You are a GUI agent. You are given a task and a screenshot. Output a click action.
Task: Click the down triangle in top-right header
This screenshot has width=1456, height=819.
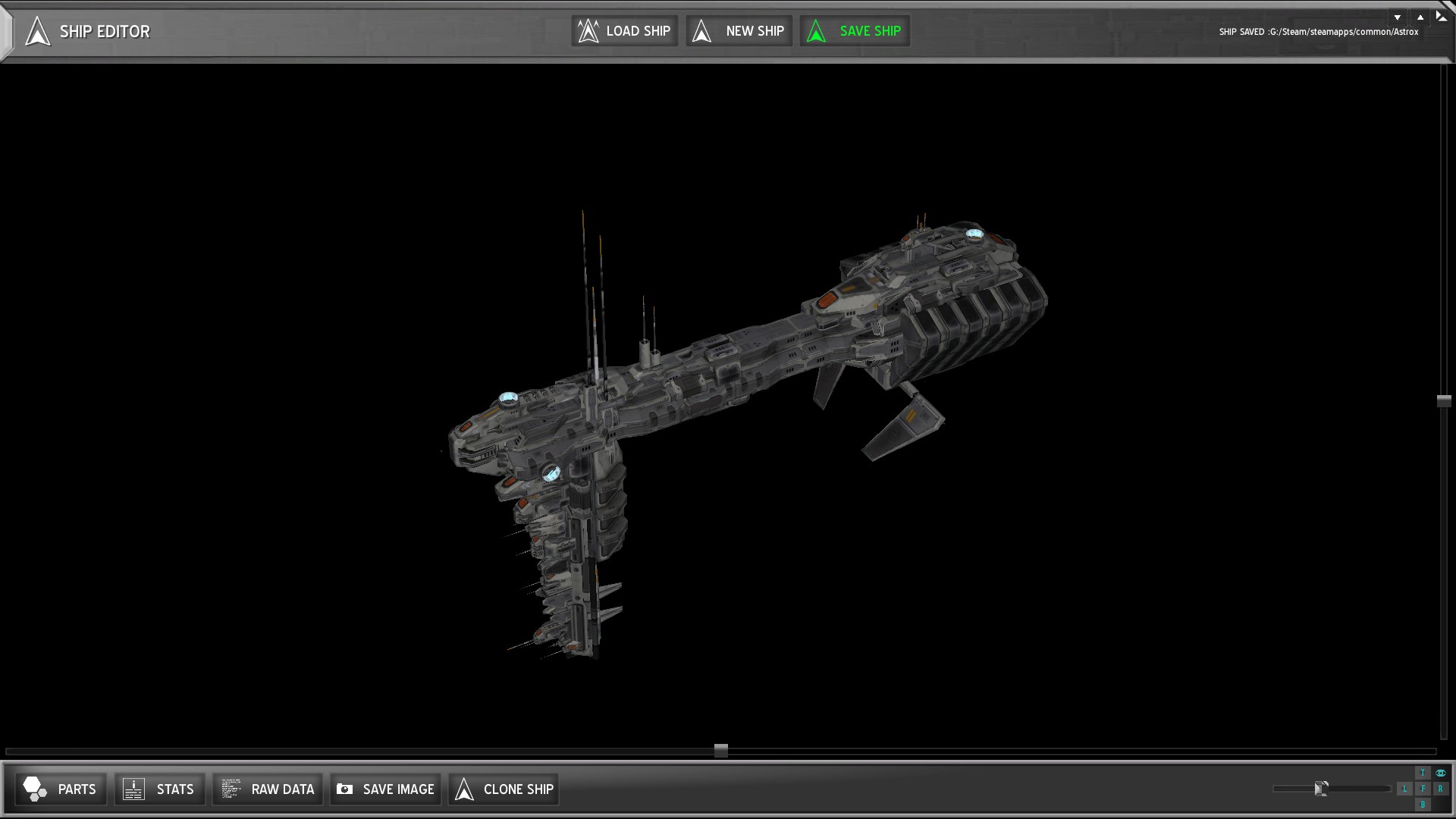1398,17
